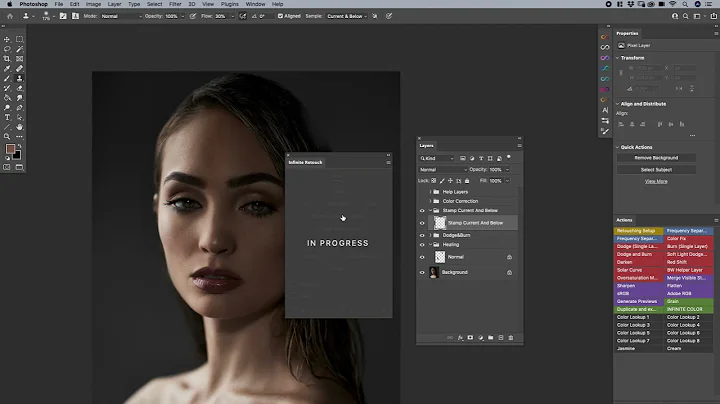
Task: Select the Lasso tool
Action: [7, 49]
